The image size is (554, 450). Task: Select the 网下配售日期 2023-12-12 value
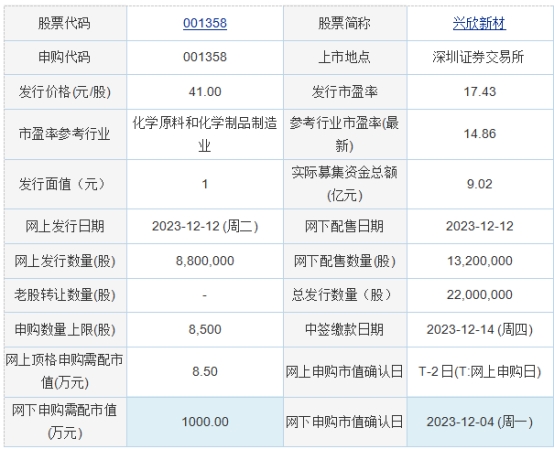(480, 226)
